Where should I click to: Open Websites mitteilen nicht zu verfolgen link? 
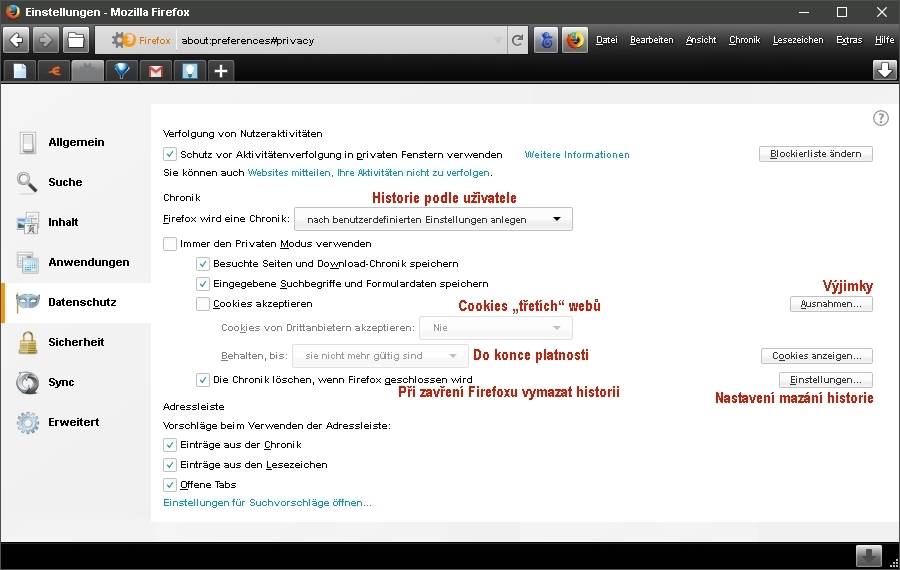point(368,173)
